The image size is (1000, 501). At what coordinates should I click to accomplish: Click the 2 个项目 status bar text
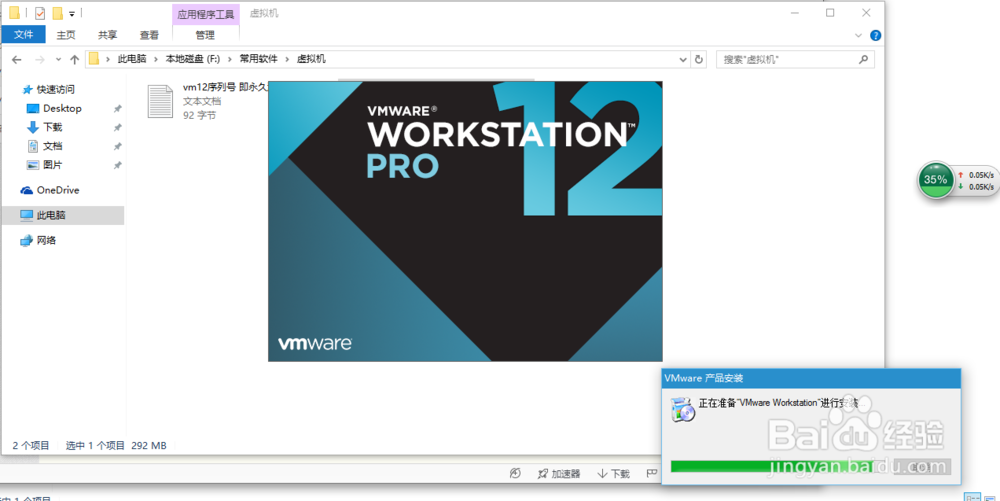pyautogui.click(x=31, y=446)
